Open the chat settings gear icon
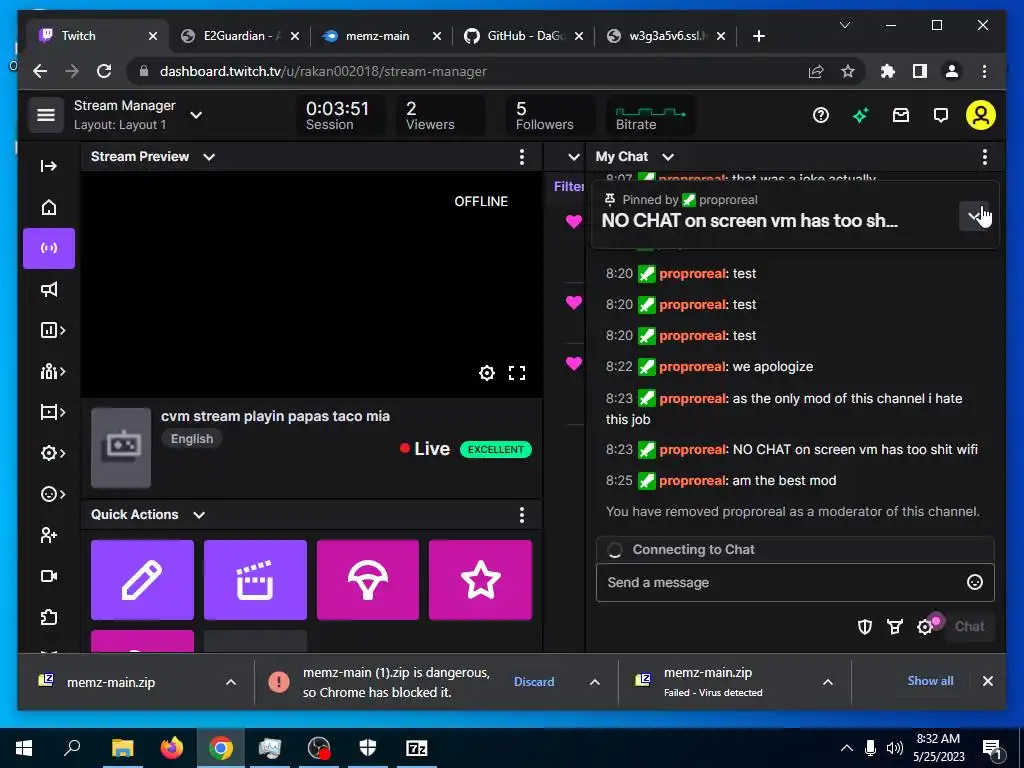 925,627
